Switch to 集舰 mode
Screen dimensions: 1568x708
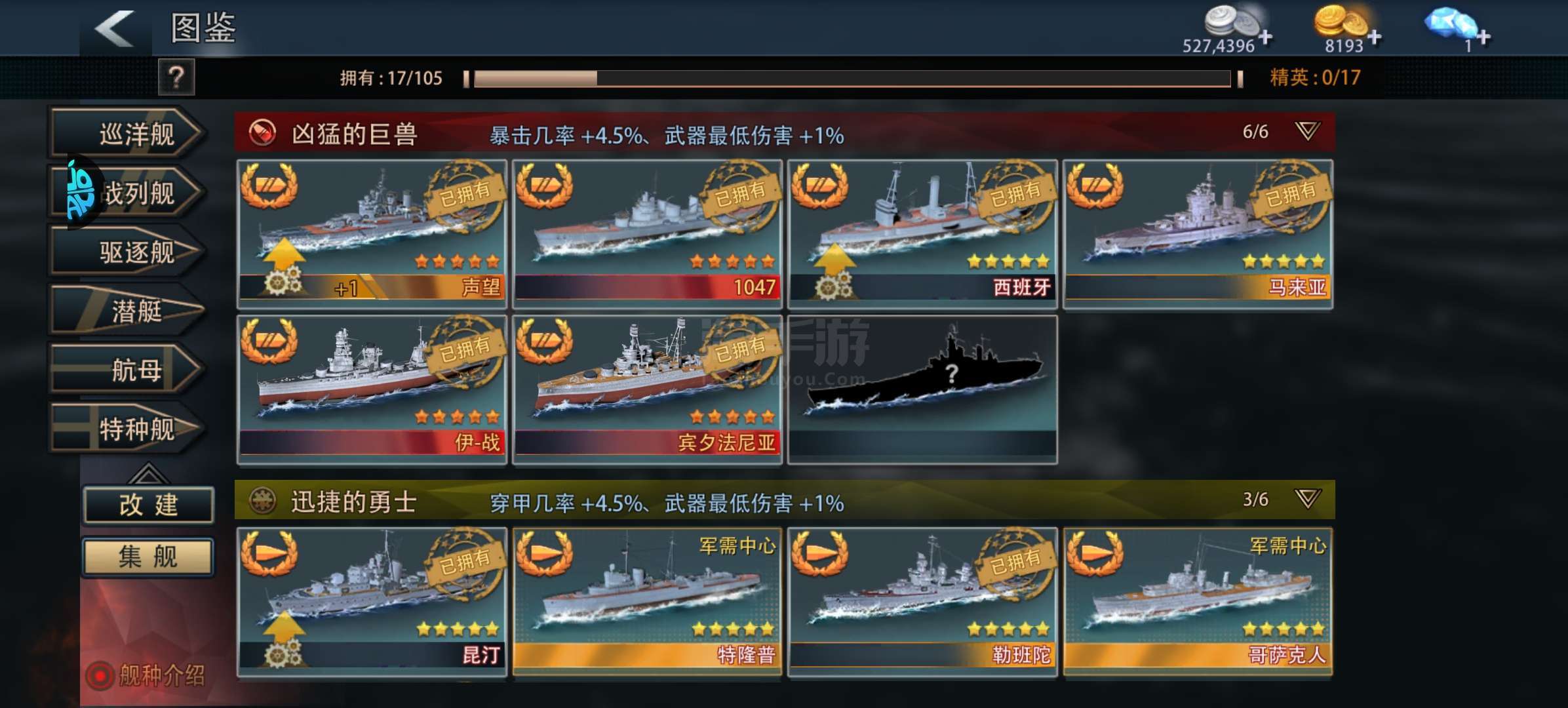(148, 557)
